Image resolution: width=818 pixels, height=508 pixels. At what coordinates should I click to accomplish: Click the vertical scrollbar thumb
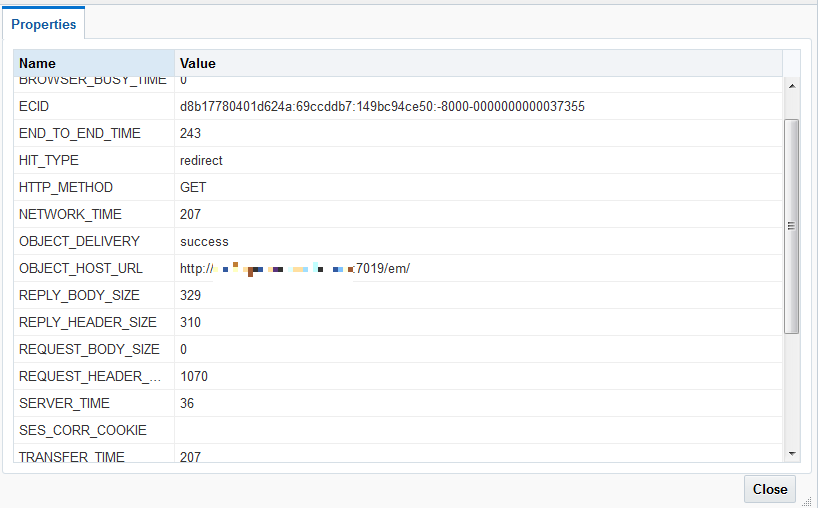(x=791, y=226)
